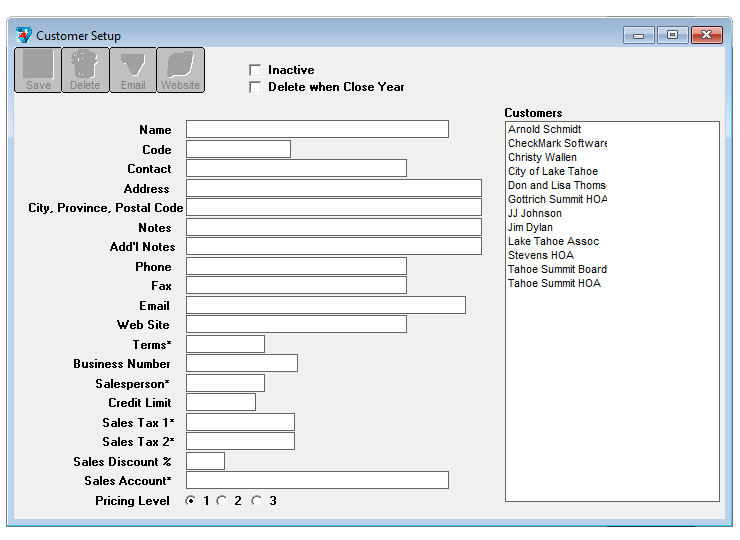Viewport: 740px width, 540px height.
Task: Focus the Sales Account* field
Action: click(317, 480)
